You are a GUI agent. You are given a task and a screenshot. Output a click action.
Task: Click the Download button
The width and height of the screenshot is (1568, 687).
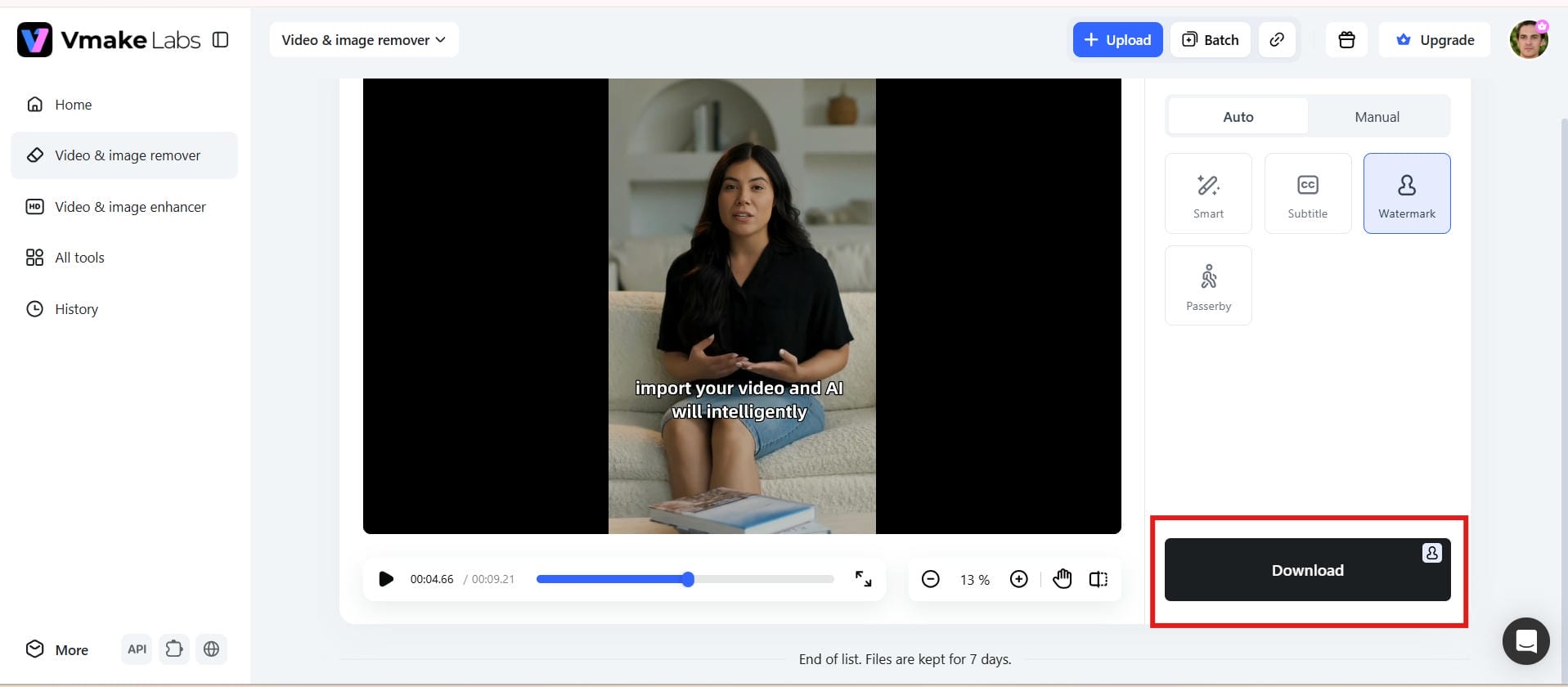click(1307, 570)
